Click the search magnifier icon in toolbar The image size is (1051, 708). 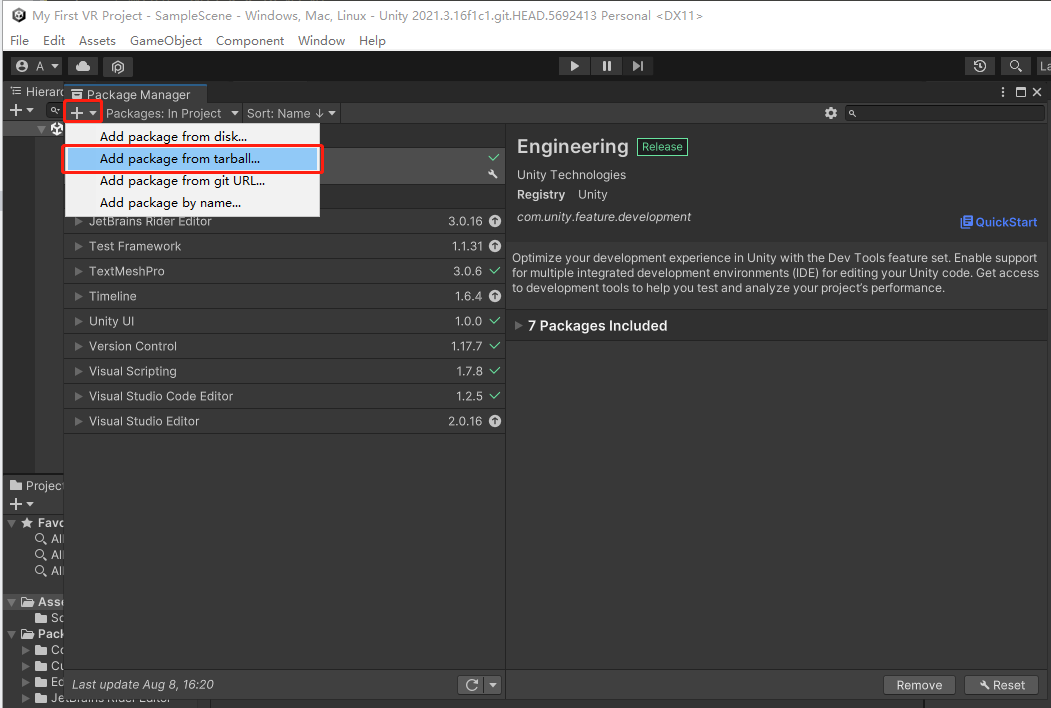click(x=1015, y=66)
